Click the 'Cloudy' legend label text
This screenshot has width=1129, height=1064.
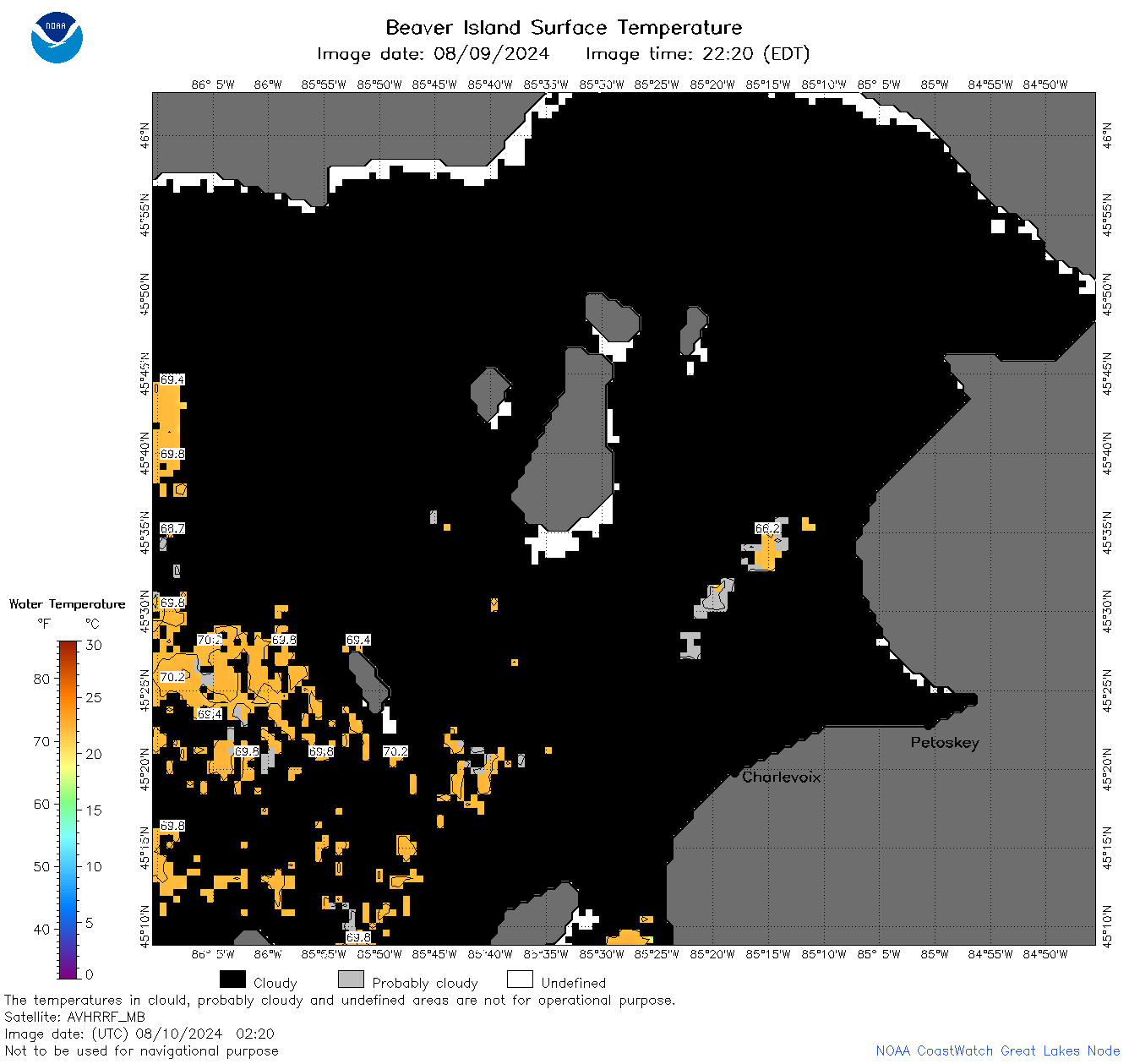click(275, 983)
